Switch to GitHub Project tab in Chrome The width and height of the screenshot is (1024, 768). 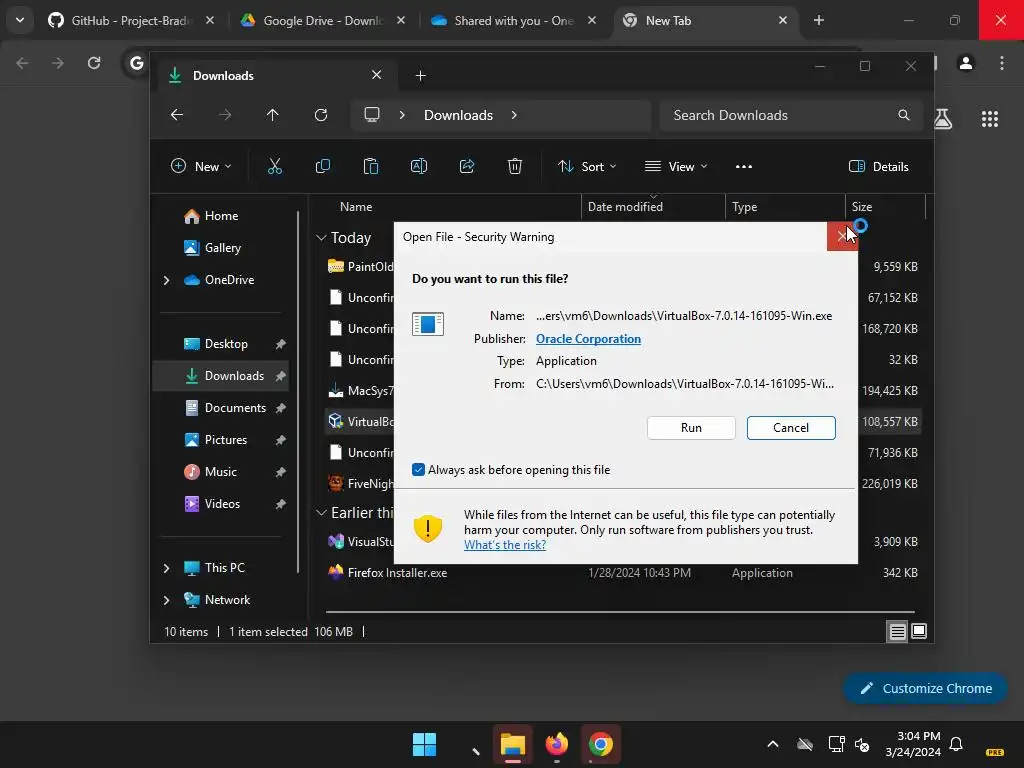(131, 21)
